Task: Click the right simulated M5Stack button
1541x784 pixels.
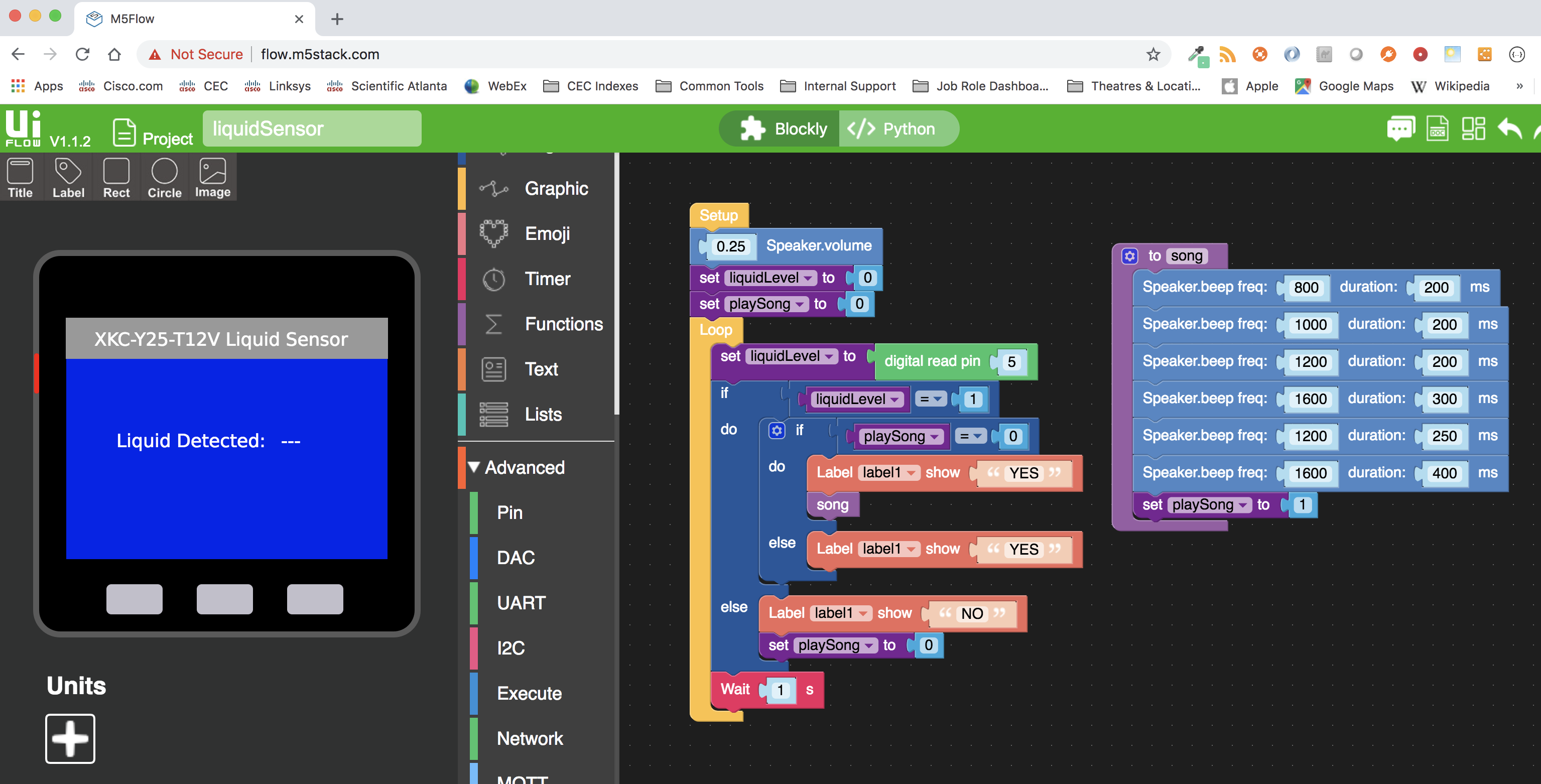Action: pyautogui.click(x=315, y=599)
